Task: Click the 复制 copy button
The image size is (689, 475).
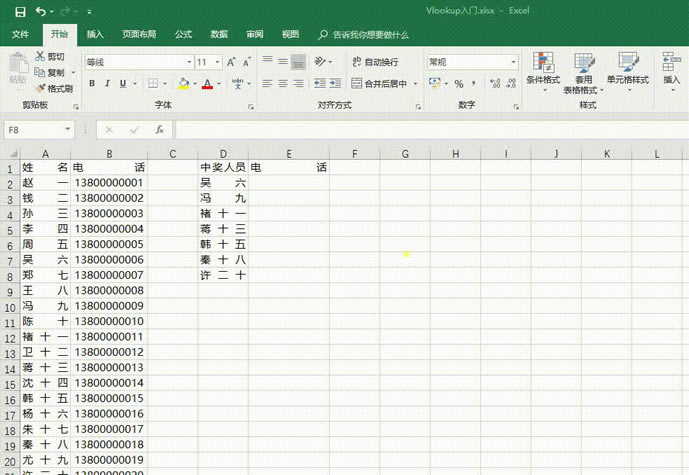Action: 50,73
